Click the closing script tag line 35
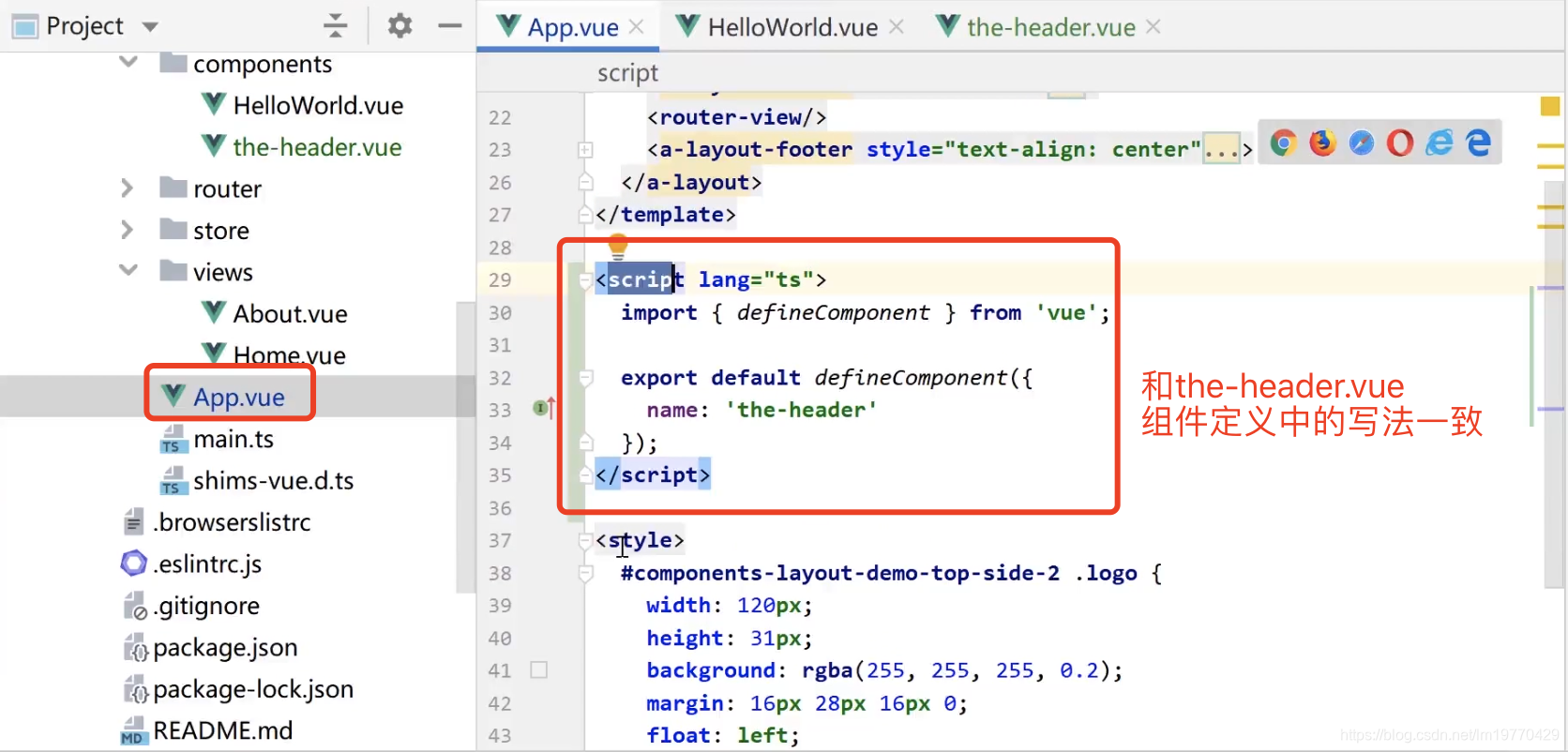 (x=653, y=474)
